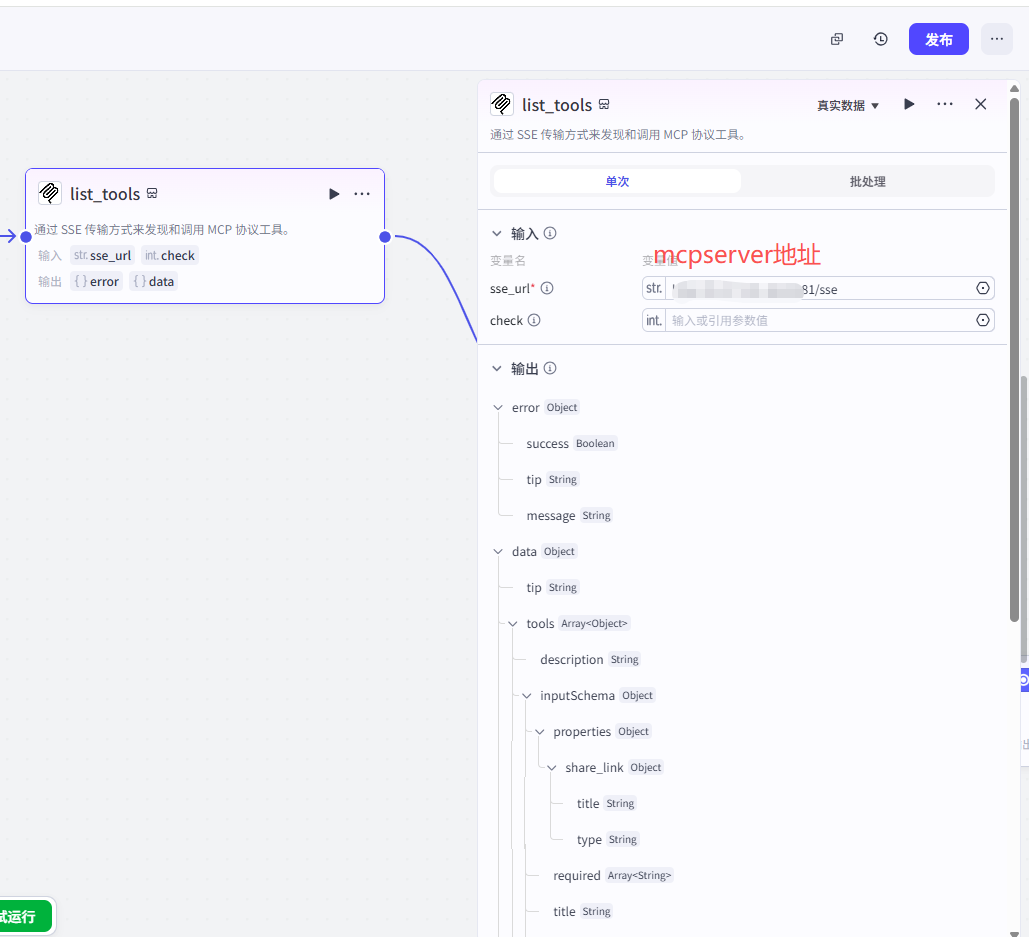Click the info icon next to 输入
This screenshot has width=1029, height=937.
tap(550, 233)
